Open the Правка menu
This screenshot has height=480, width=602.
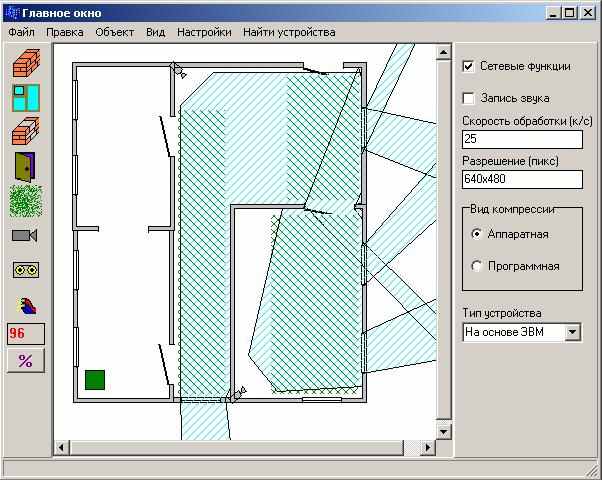tap(64, 32)
